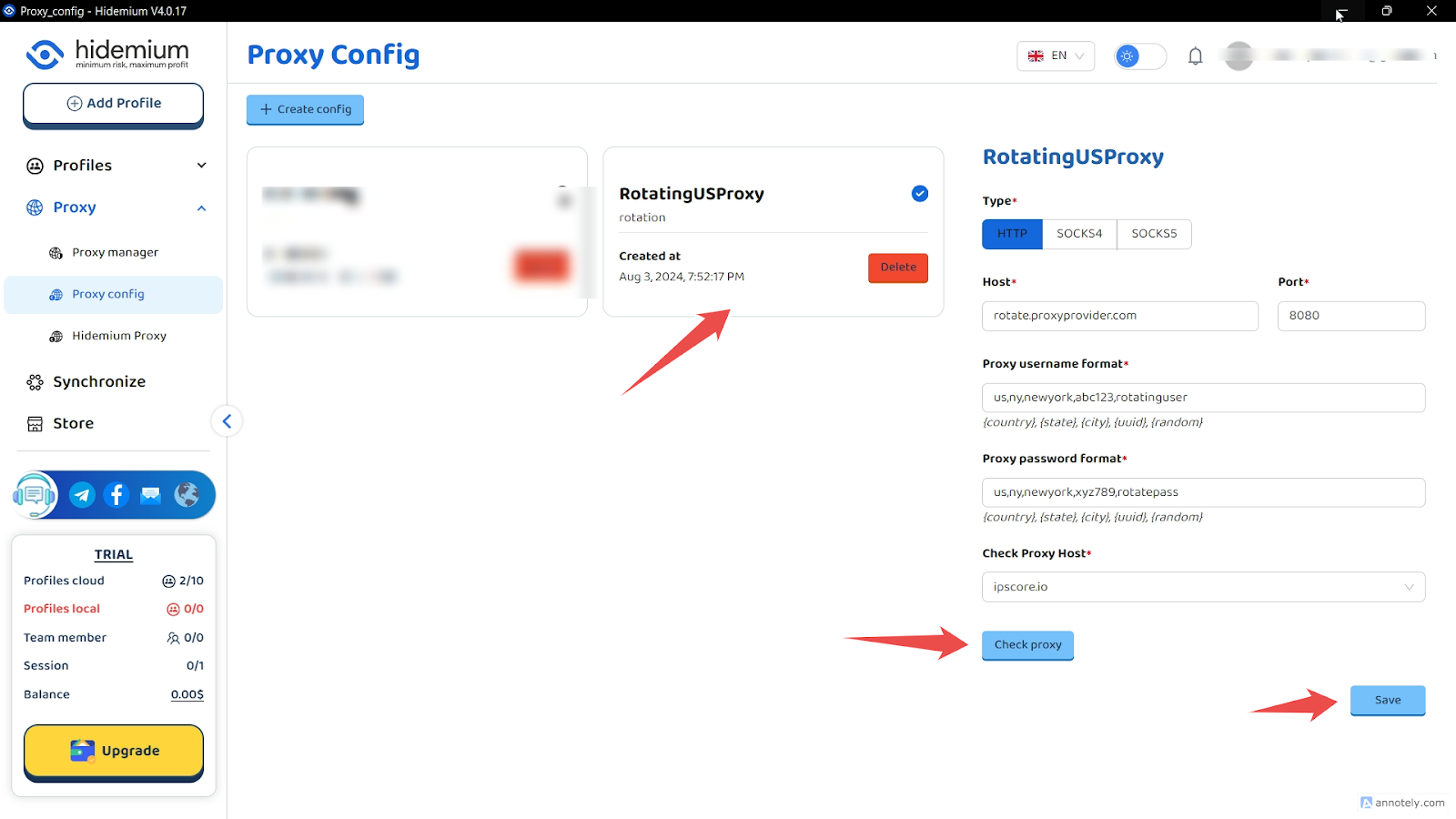Click the wallet icon on Upgrade
The image size is (1456, 819).
pos(83,751)
